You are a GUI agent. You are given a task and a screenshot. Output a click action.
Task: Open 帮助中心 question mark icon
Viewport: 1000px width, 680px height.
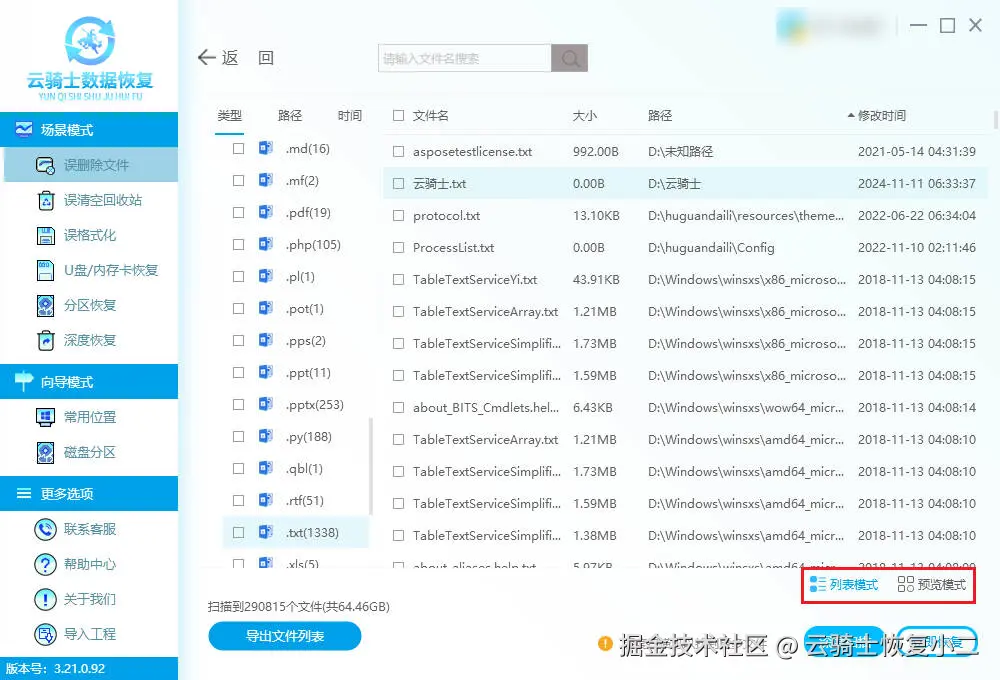coord(45,564)
